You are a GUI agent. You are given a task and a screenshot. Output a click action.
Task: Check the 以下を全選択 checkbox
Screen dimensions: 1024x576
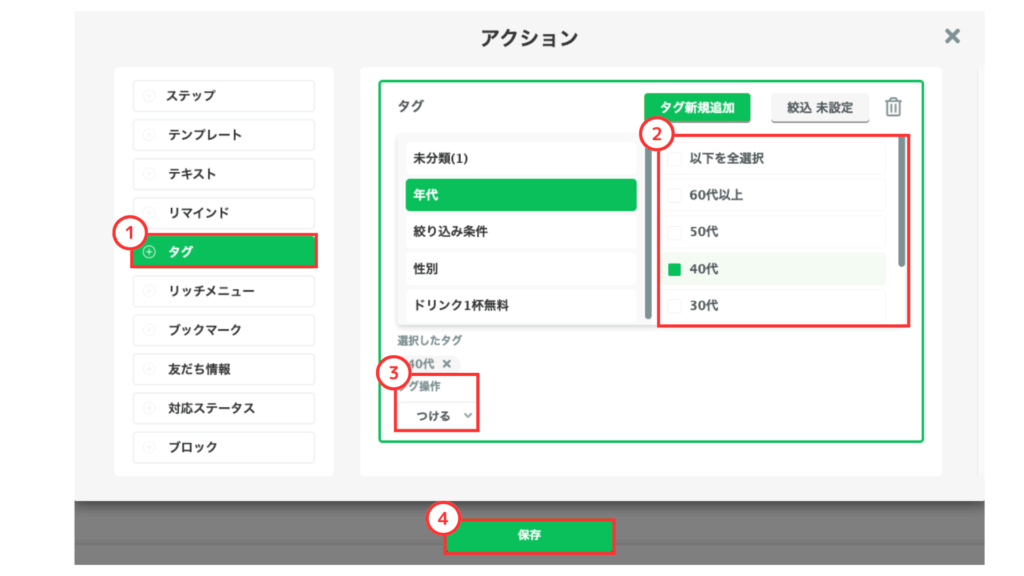coord(676,158)
